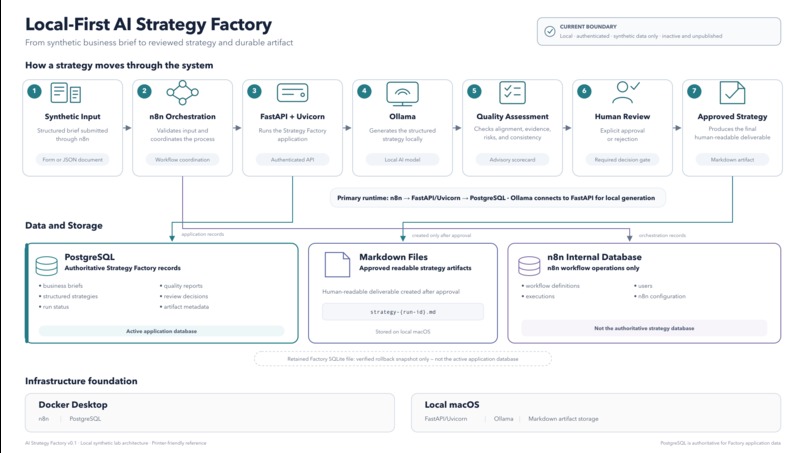Click the Synthetic Input document icon
This screenshot has width=806, height=453.
click(65, 93)
